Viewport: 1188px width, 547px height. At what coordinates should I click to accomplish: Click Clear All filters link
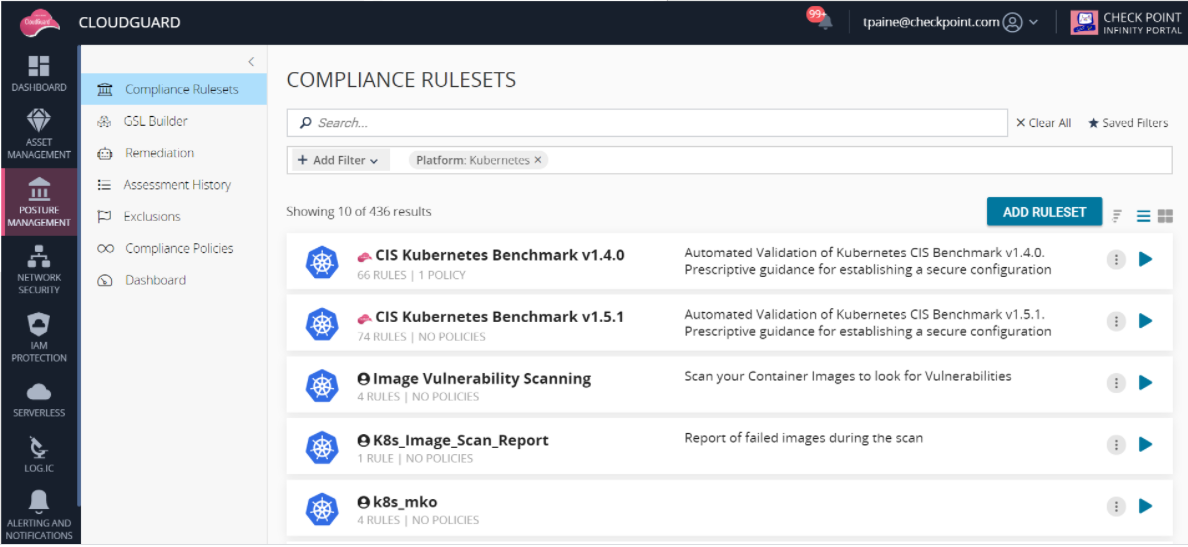pos(1043,123)
